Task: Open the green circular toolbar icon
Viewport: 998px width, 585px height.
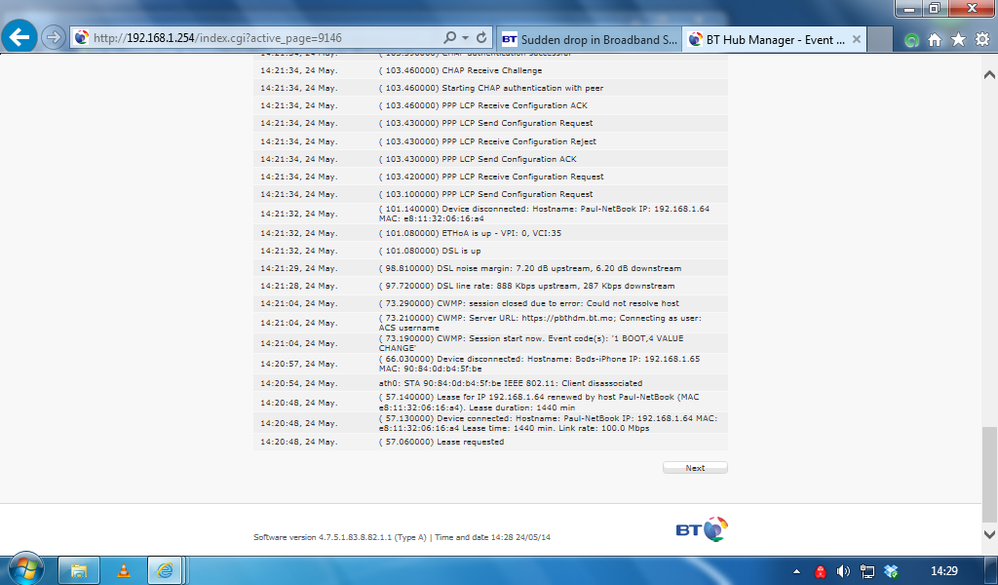Action: (911, 40)
